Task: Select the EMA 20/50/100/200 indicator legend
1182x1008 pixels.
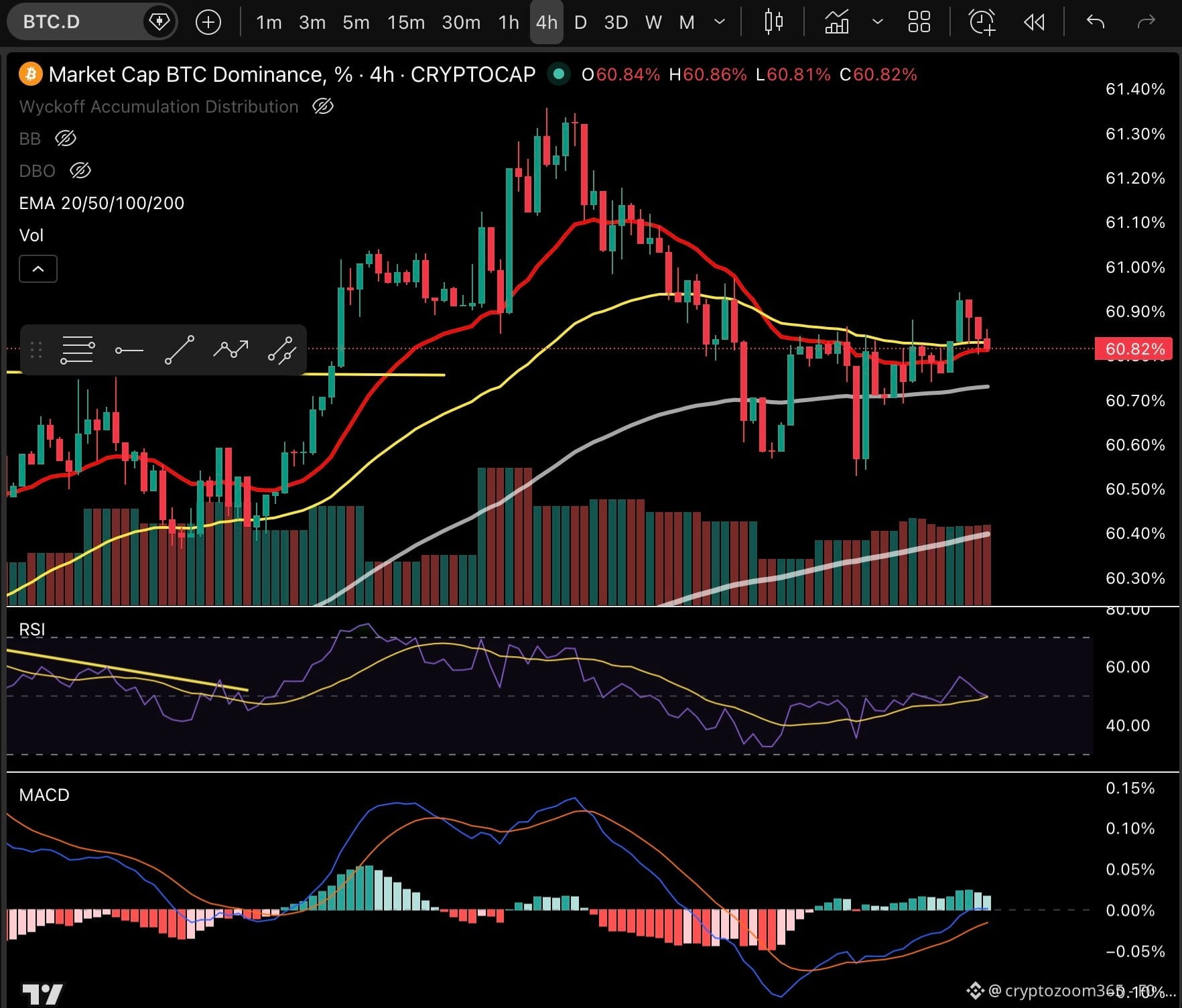Action: [101, 203]
